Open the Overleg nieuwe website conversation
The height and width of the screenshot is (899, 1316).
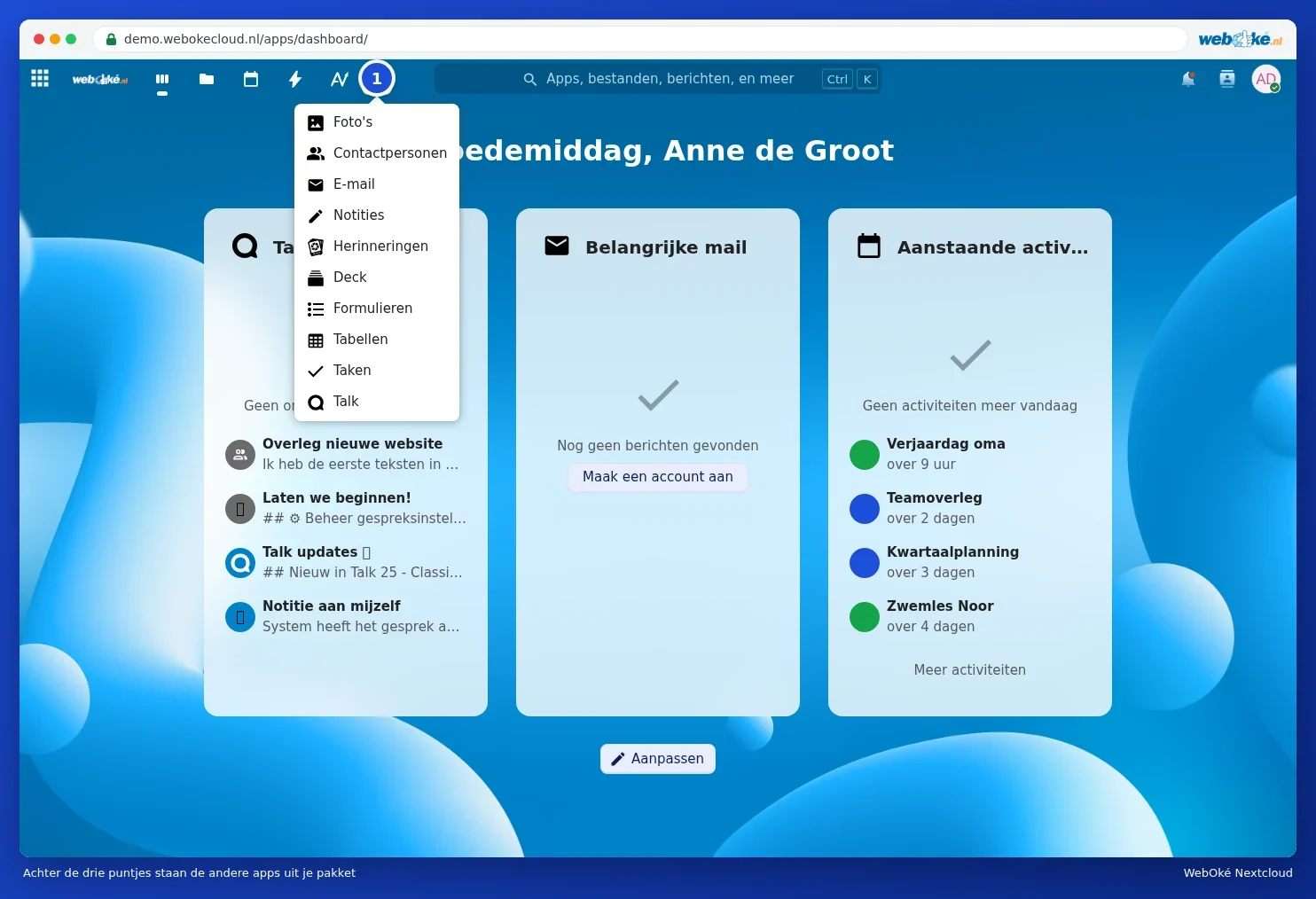[346, 454]
